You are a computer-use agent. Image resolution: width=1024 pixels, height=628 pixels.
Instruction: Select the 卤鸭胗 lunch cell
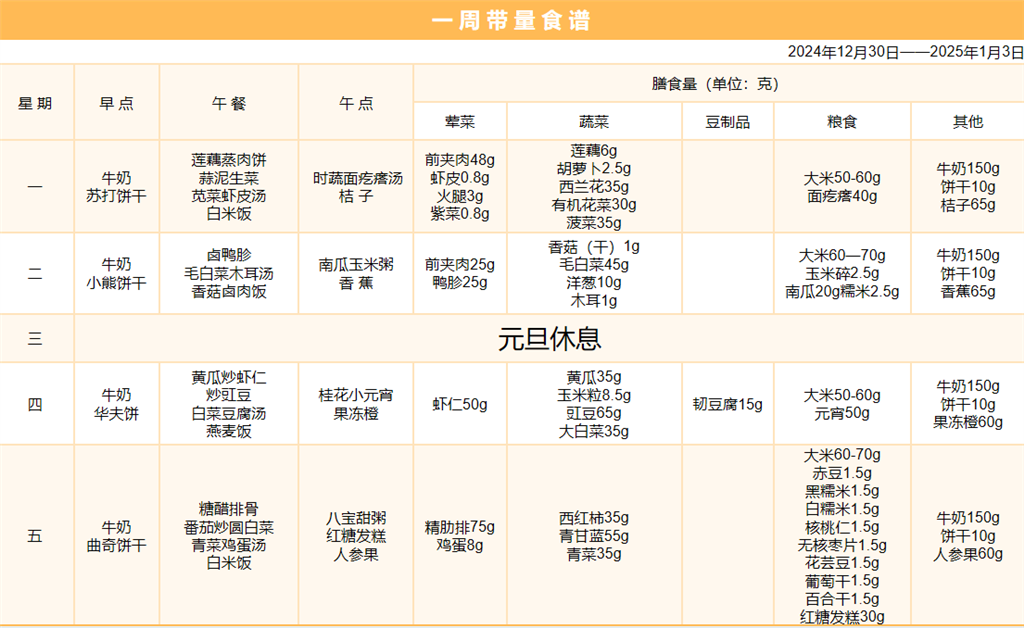[x=229, y=255]
